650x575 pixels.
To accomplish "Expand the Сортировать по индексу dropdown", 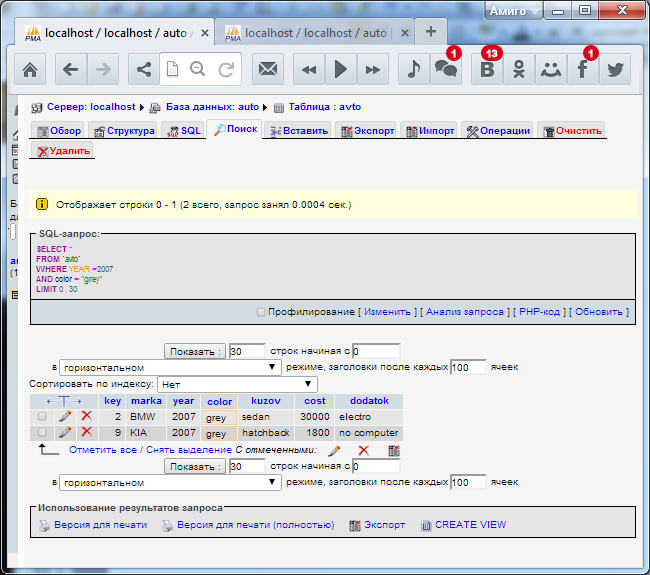I will click(237, 384).
